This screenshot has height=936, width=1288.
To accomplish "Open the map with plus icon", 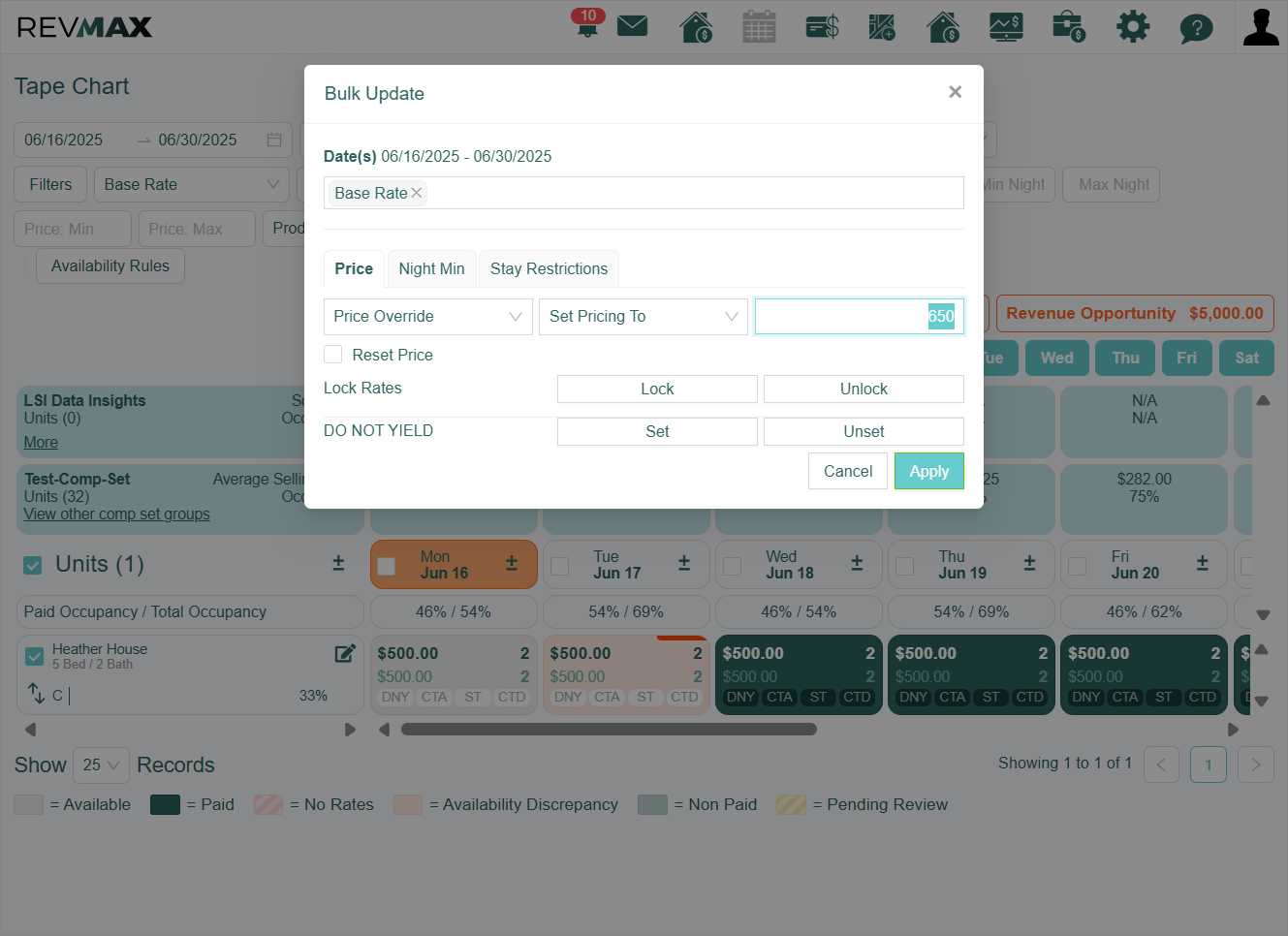I will [882, 26].
